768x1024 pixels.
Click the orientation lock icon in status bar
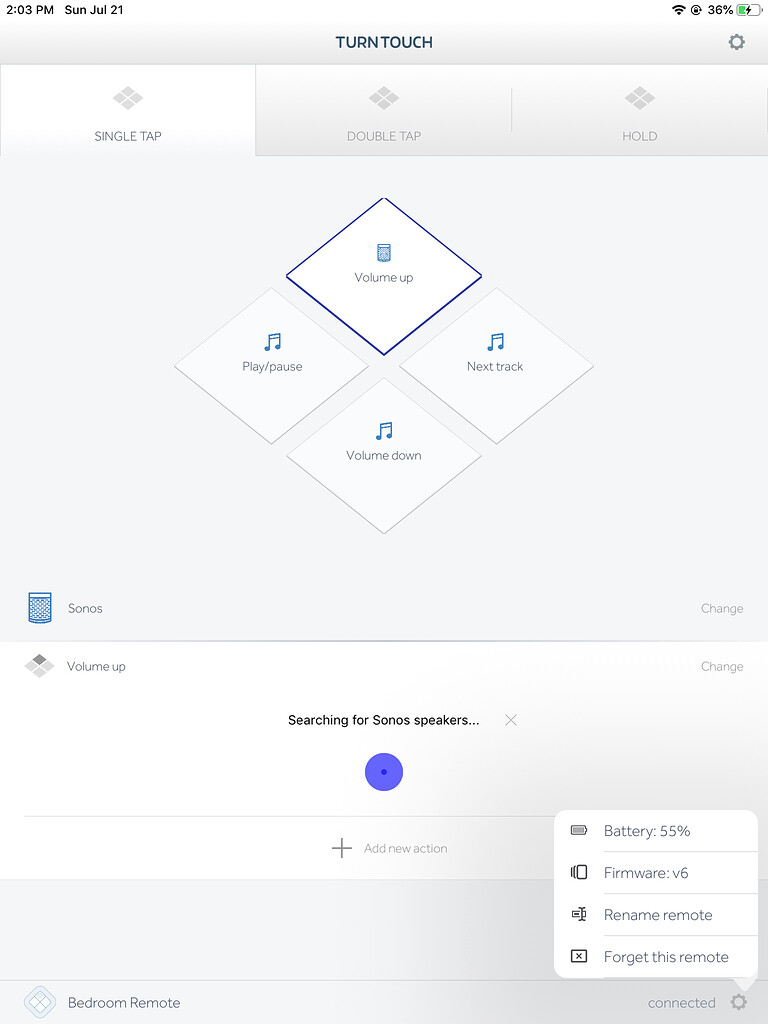pyautogui.click(x=696, y=10)
